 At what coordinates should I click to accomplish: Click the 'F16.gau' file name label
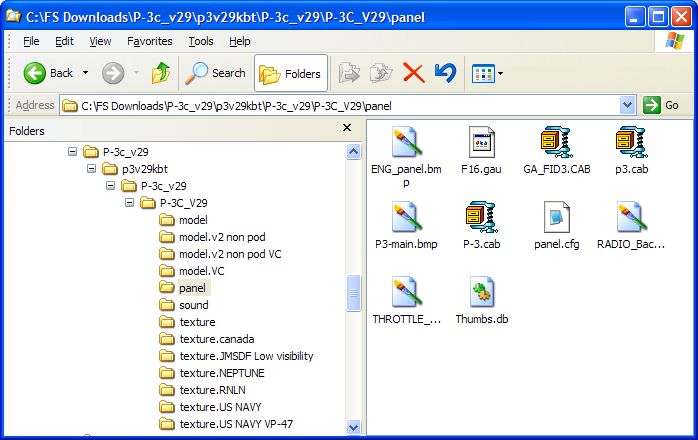click(481, 169)
